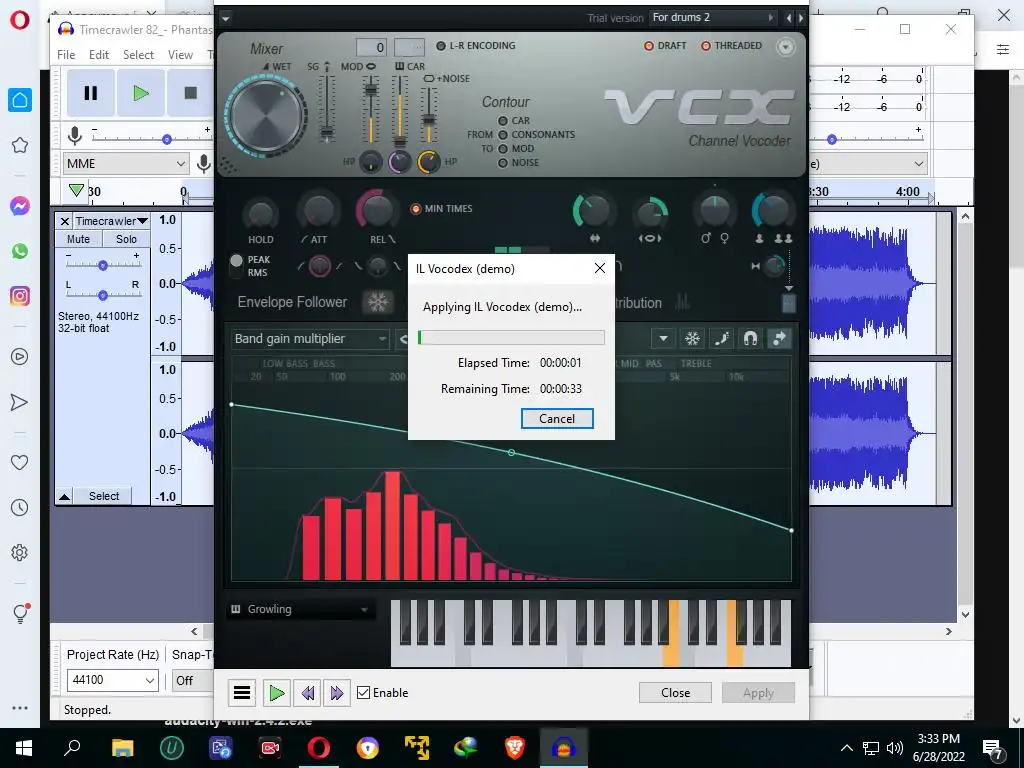The height and width of the screenshot is (768, 1024).
Task: Adjust the Timecrawler track pan slider
Action: (103, 295)
